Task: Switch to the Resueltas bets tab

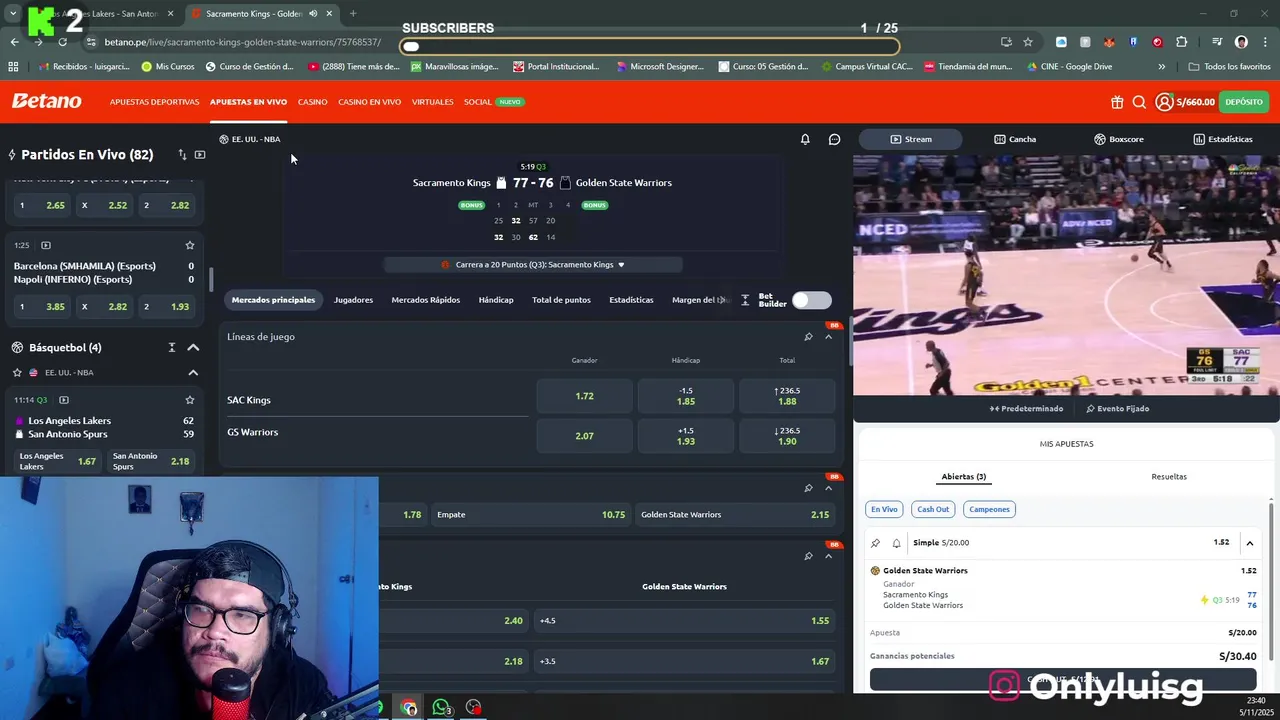Action: [x=1169, y=477]
